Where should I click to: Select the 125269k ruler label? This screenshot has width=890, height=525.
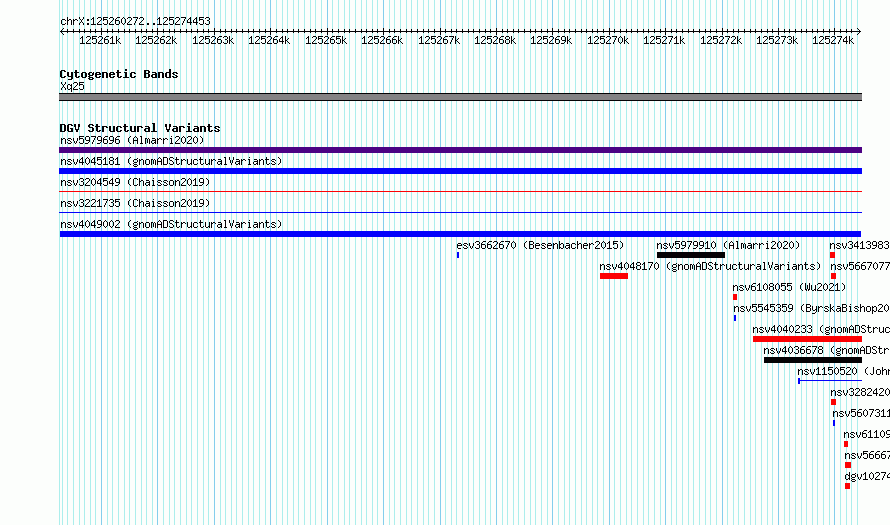[x=551, y=40]
